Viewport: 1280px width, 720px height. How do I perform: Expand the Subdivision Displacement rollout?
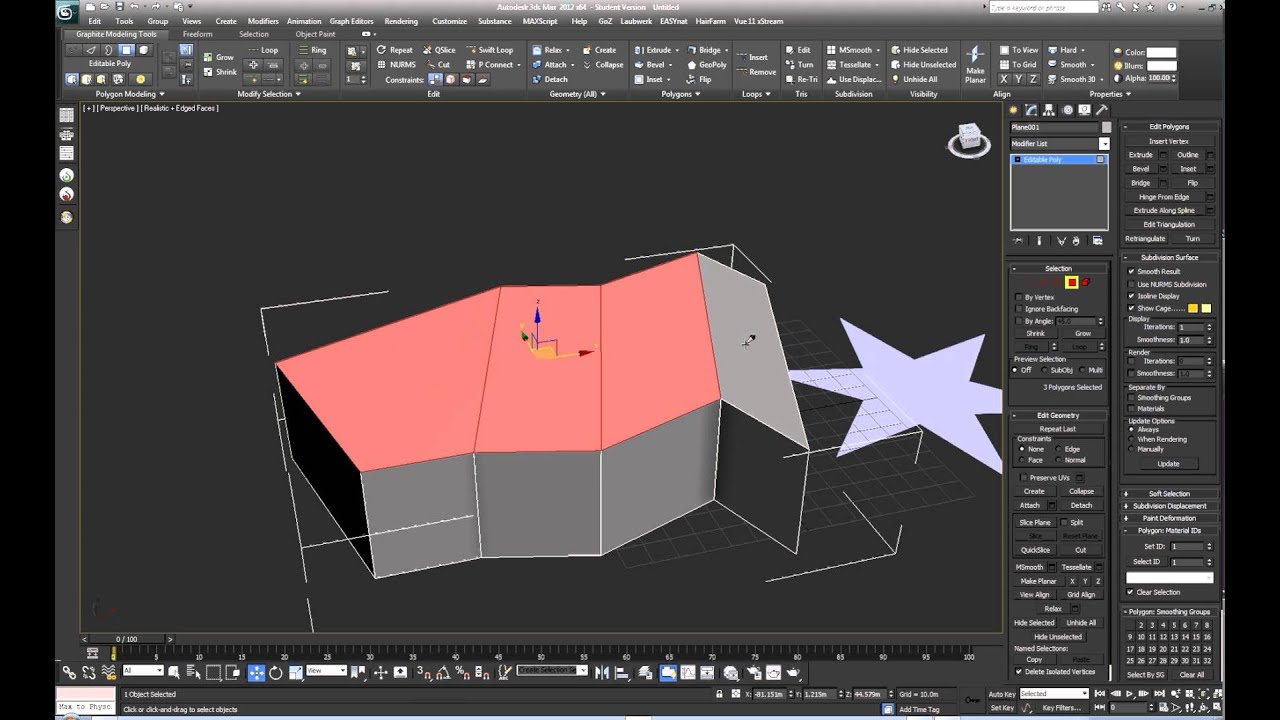pyautogui.click(x=1169, y=506)
